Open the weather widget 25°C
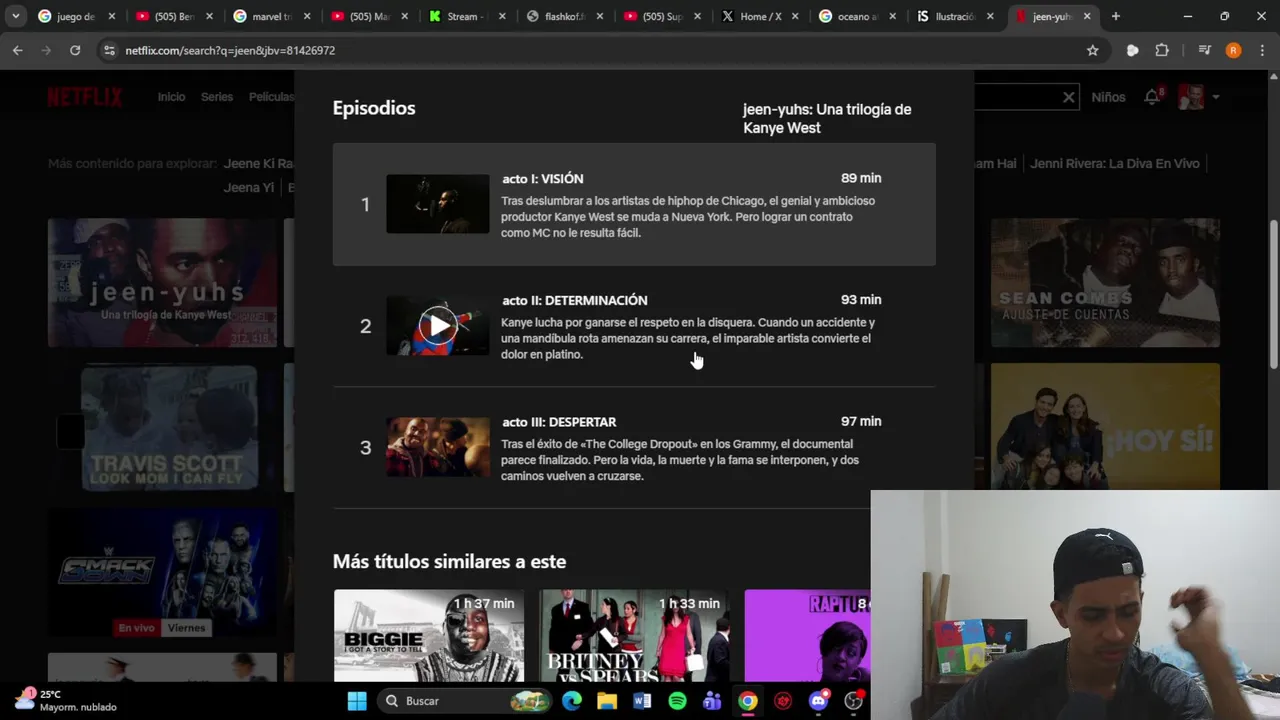The image size is (1280, 720). [66, 700]
